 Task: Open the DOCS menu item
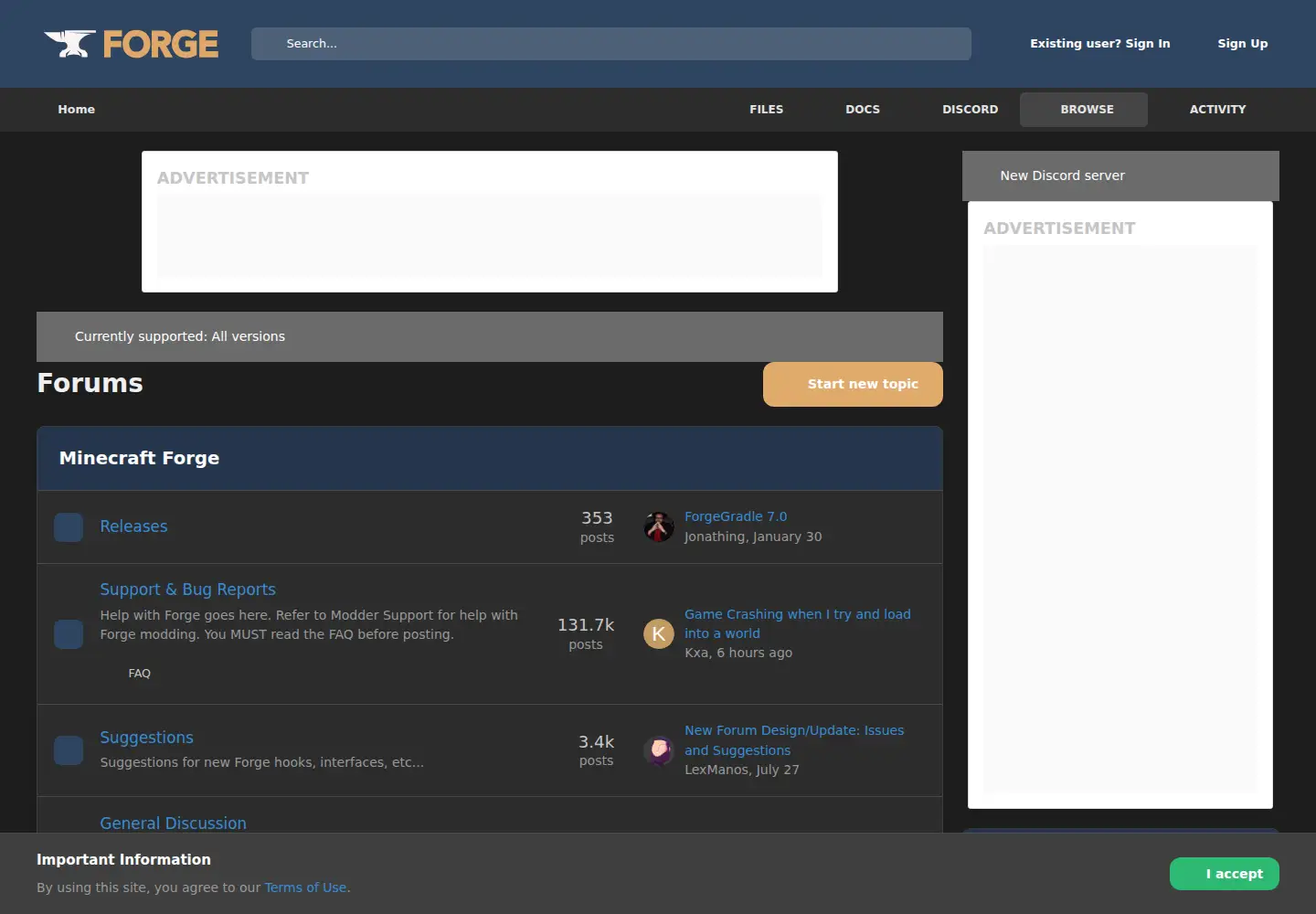(x=863, y=110)
